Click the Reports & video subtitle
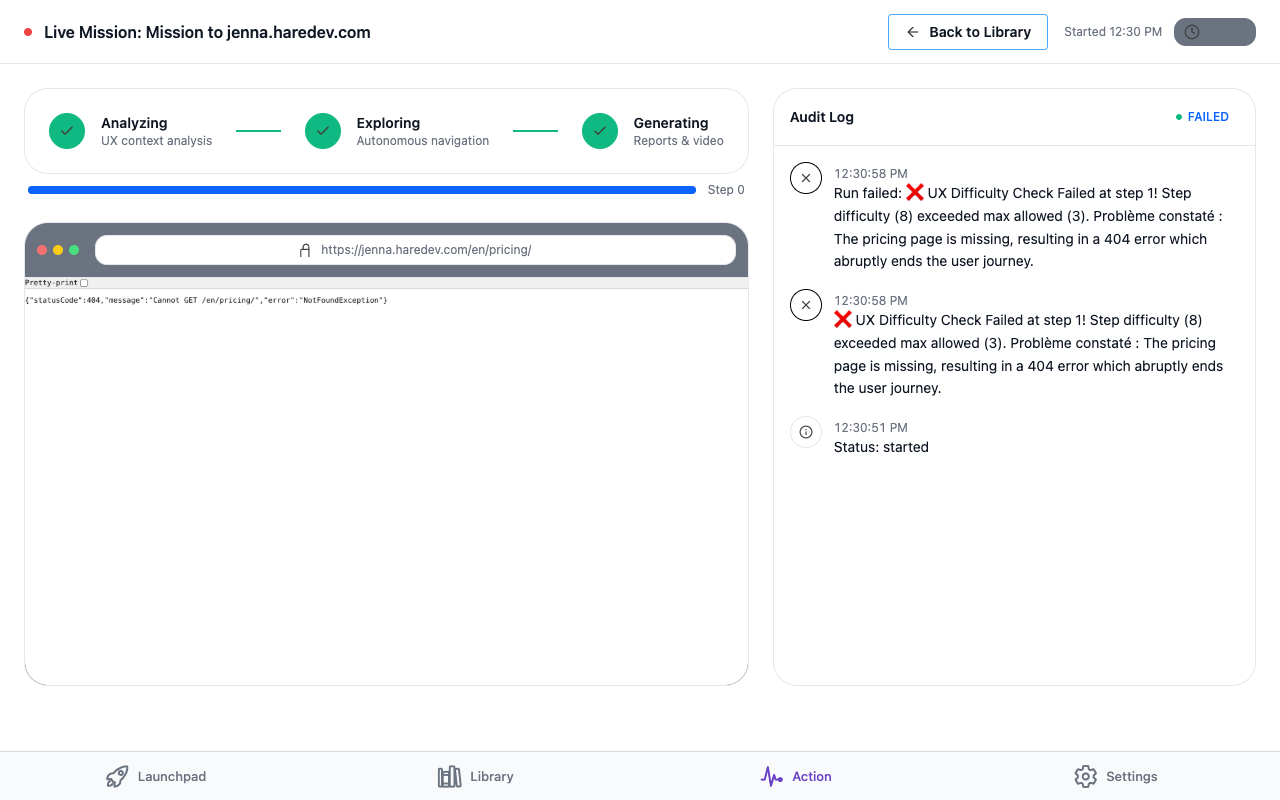The height and width of the screenshot is (800, 1280). coord(679,141)
